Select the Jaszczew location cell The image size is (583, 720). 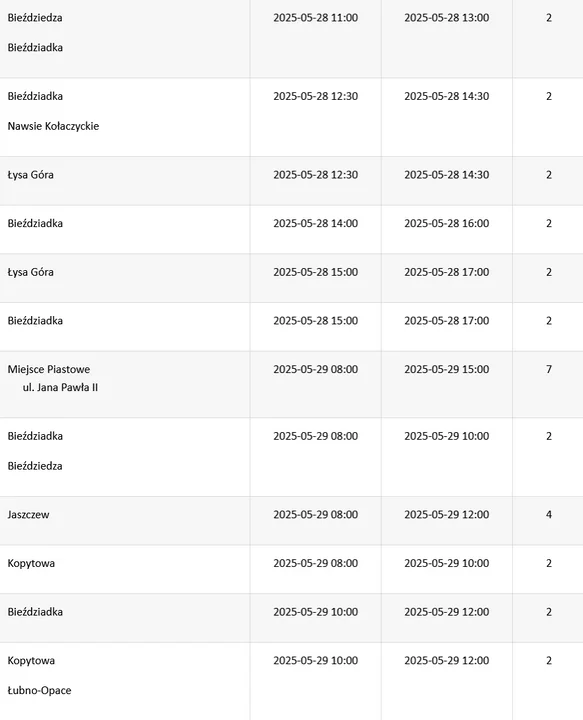(125, 521)
